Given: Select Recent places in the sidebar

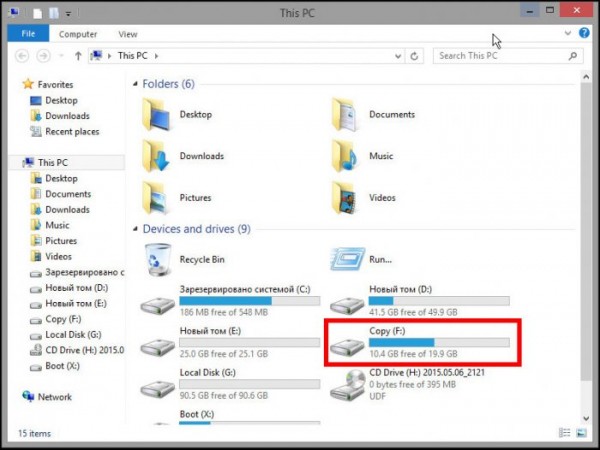Looking at the screenshot, I should coord(72,132).
